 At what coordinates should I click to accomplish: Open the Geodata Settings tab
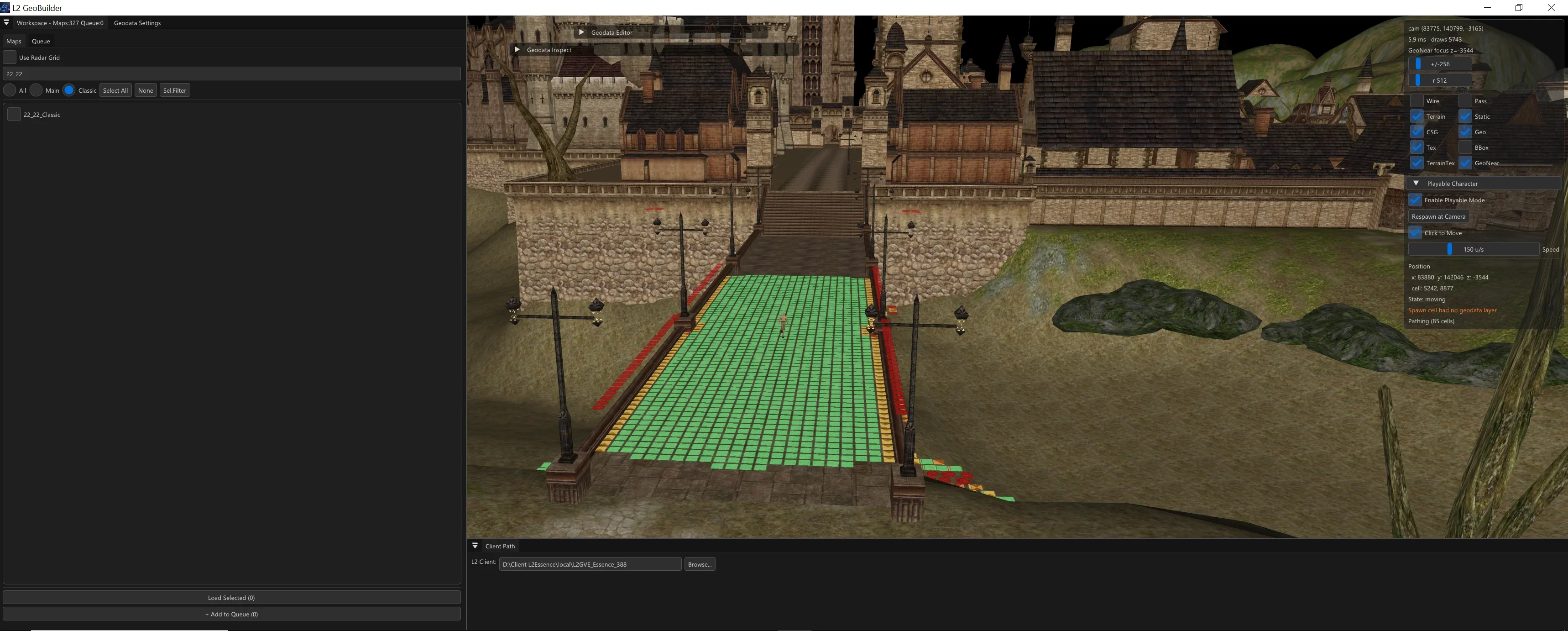[x=137, y=22]
